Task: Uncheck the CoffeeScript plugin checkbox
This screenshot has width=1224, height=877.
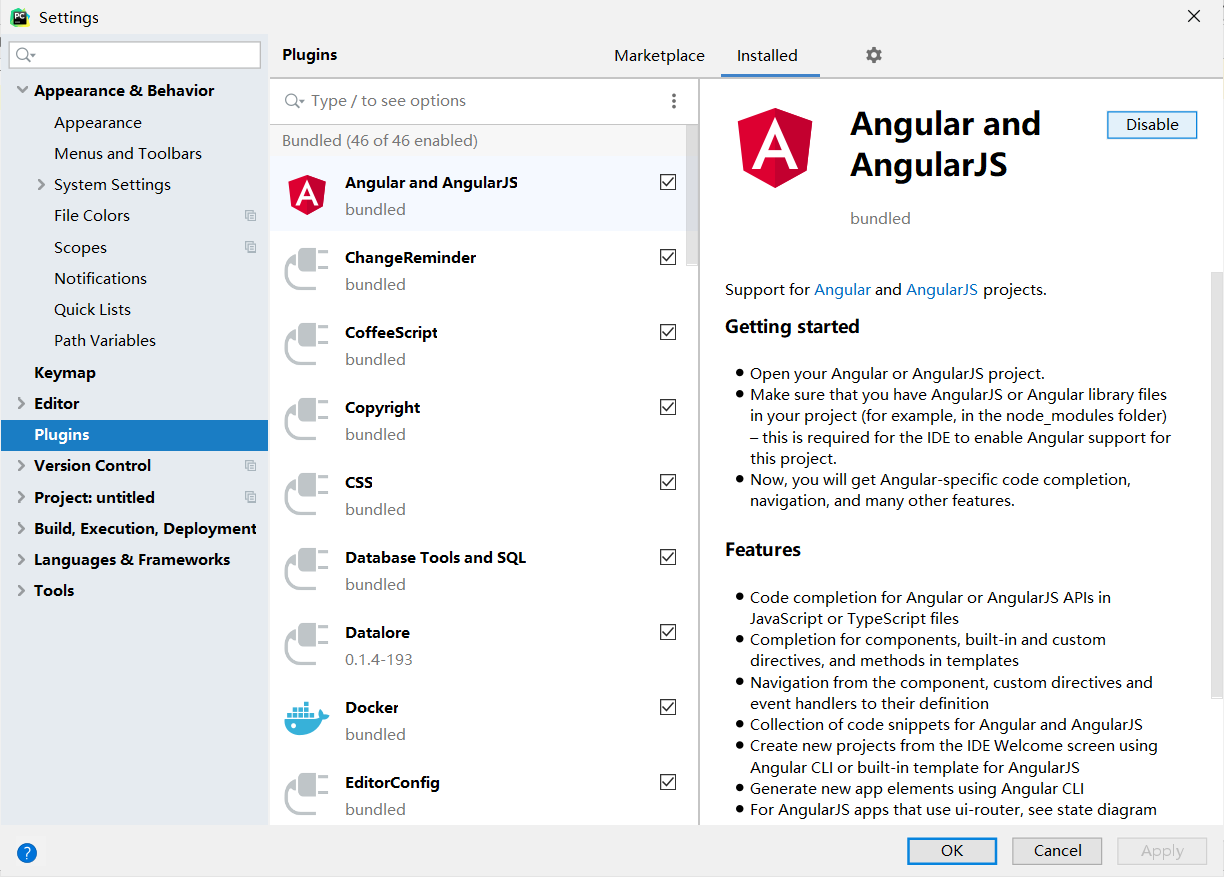Action: coord(668,332)
